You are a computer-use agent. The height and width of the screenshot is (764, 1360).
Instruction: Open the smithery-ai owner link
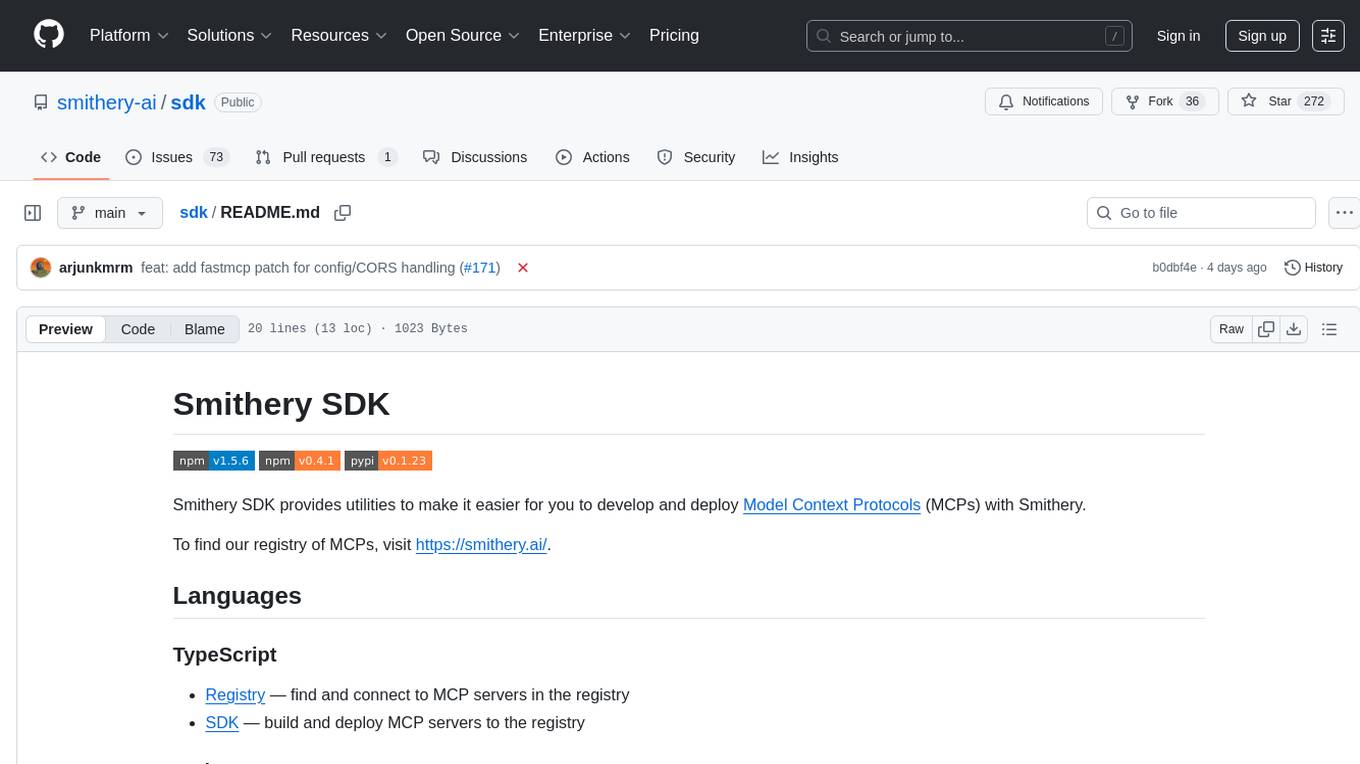pyautogui.click(x=107, y=102)
